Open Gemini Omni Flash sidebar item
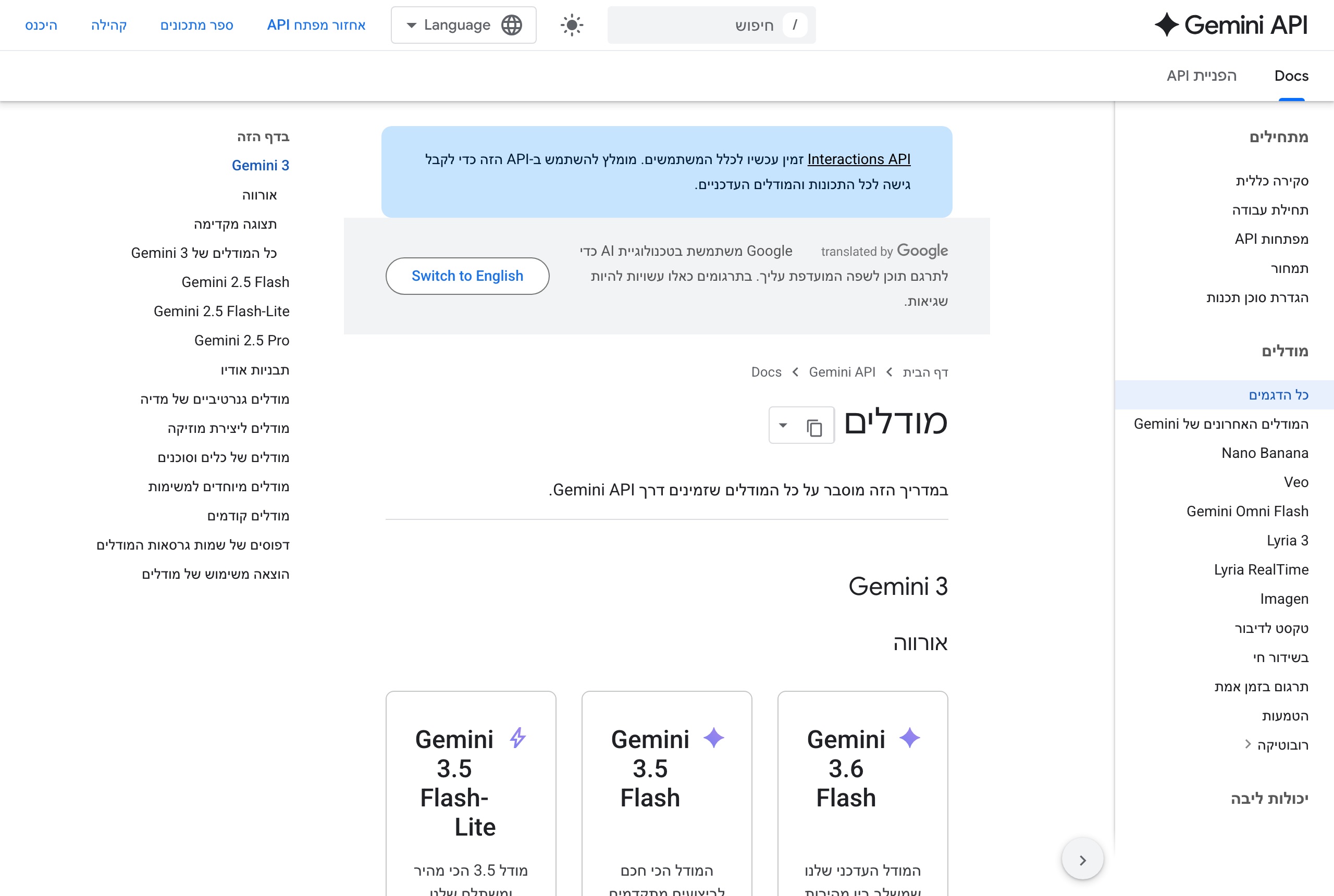Image resolution: width=1334 pixels, height=896 pixels. click(x=1247, y=512)
